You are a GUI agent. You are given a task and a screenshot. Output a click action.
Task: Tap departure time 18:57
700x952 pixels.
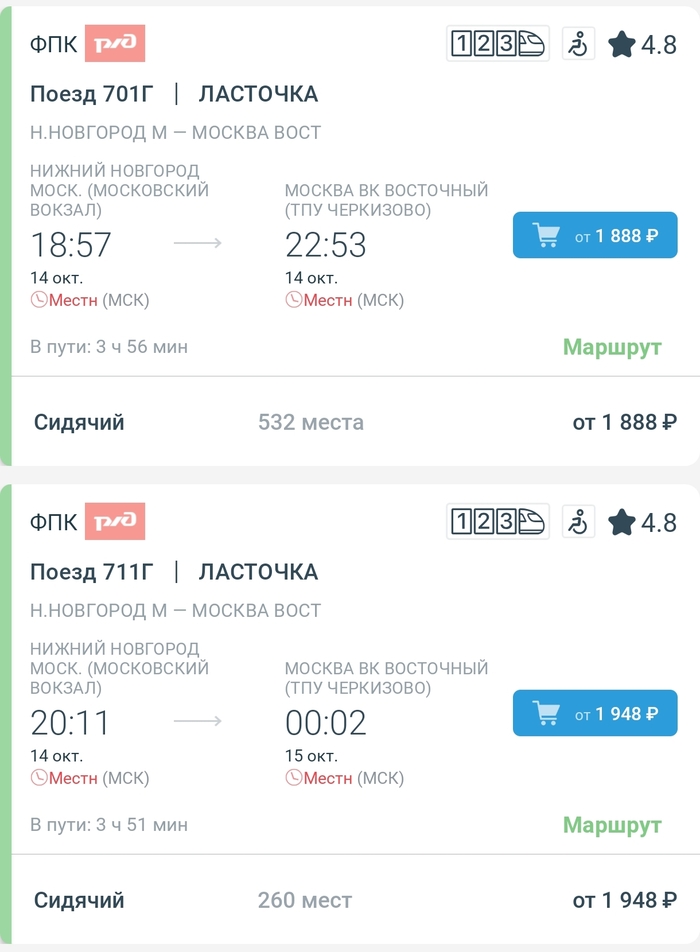click(x=71, y=245)
